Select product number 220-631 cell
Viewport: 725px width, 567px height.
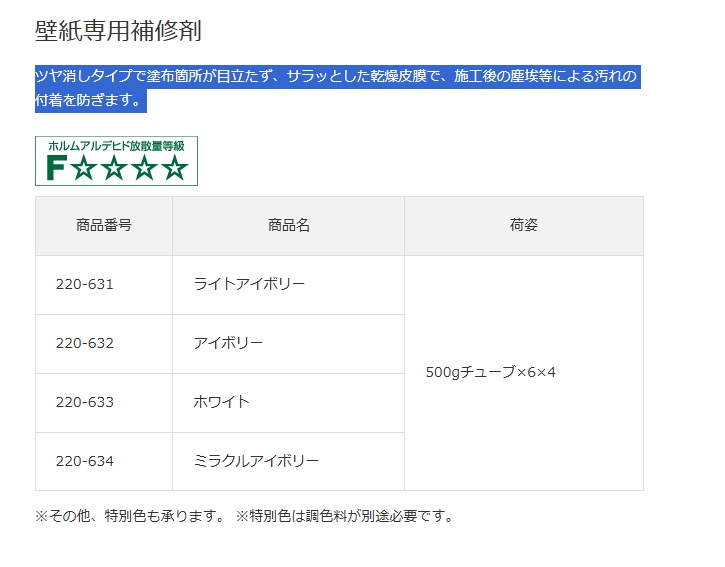point(85,284)
